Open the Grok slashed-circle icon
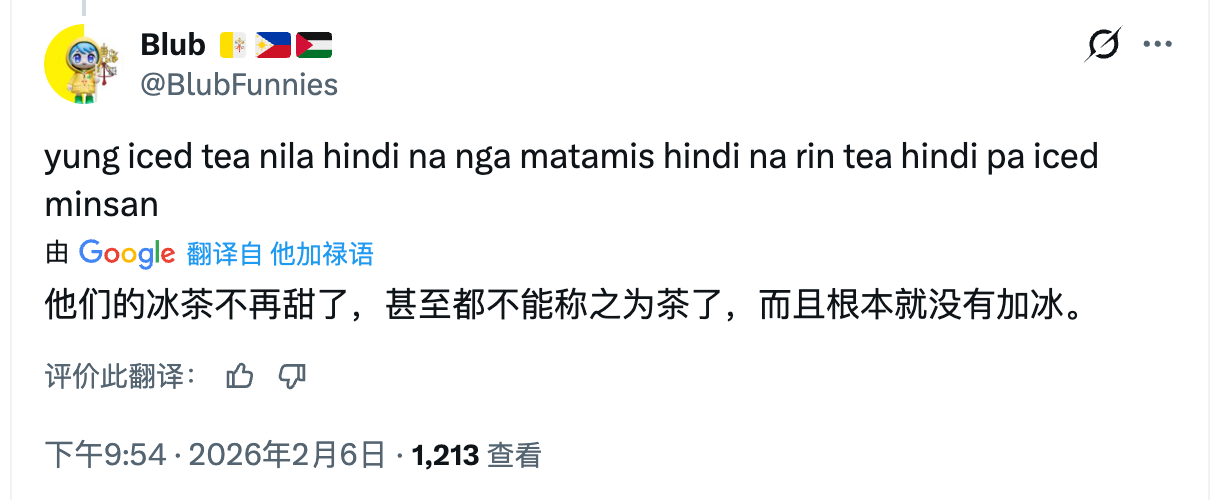The image size is (1232, 500). click(x=1102, y=46)
